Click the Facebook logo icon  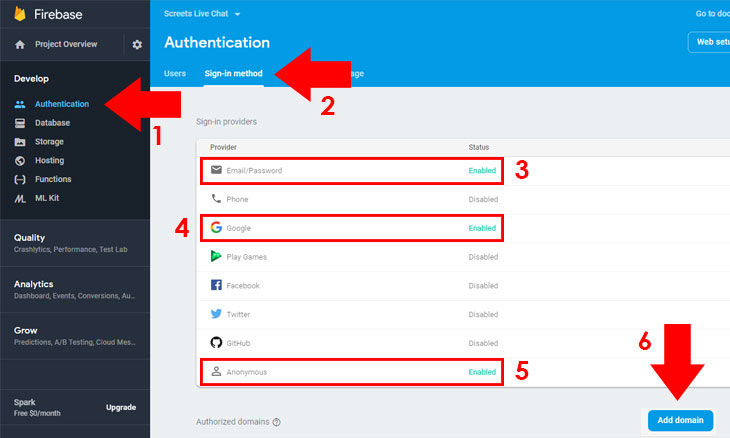click(x=216, y=285)
